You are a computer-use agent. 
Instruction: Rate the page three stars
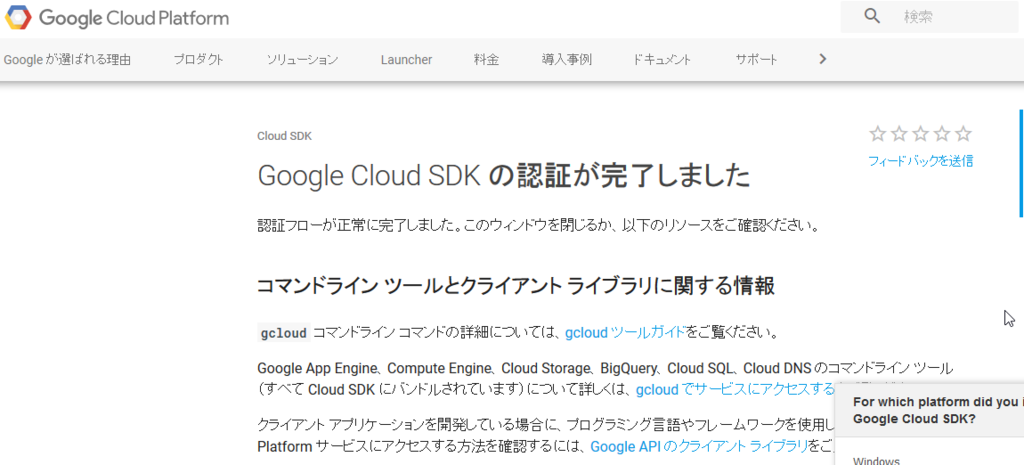click(x=921, y=135)
